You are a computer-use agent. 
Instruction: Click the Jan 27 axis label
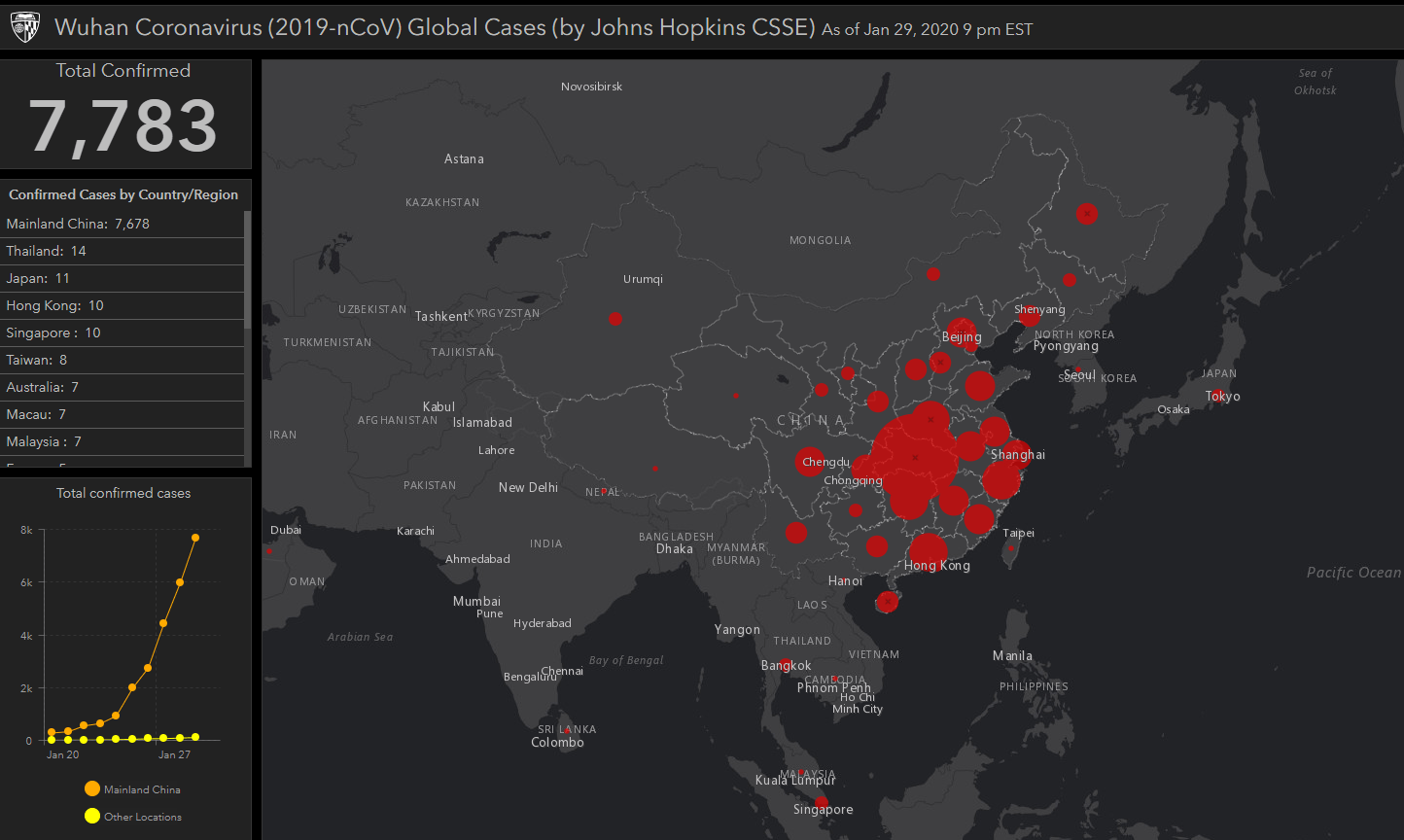coord(174,754)
